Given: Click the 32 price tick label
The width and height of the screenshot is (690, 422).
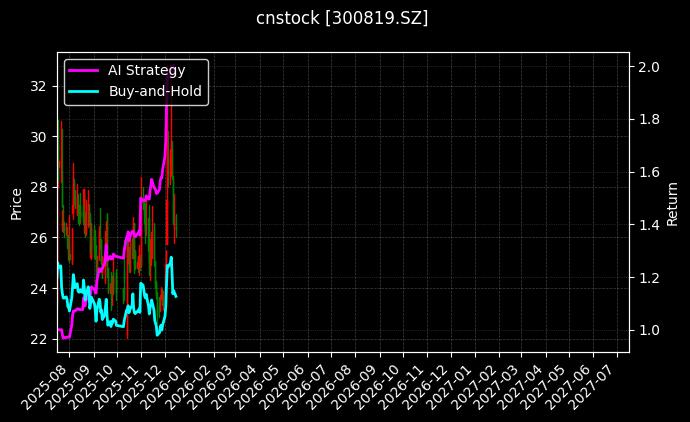Looking at the screenshot, I should coord(39,86).
